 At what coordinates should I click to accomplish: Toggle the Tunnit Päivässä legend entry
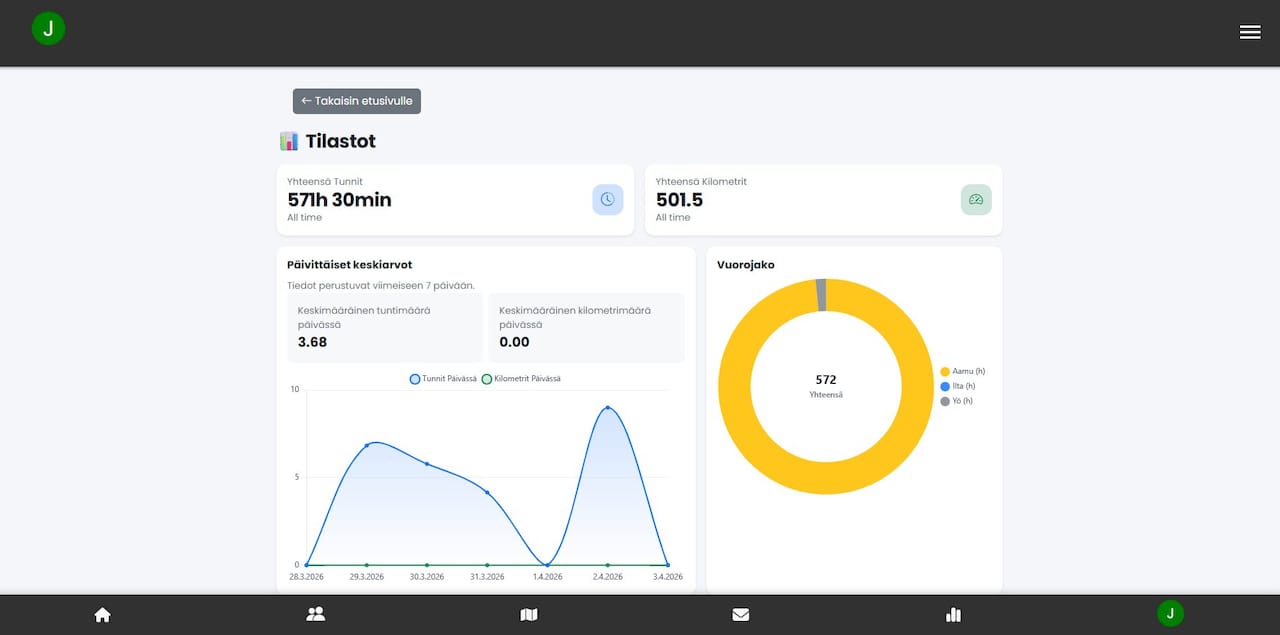(x=443, y=379)
